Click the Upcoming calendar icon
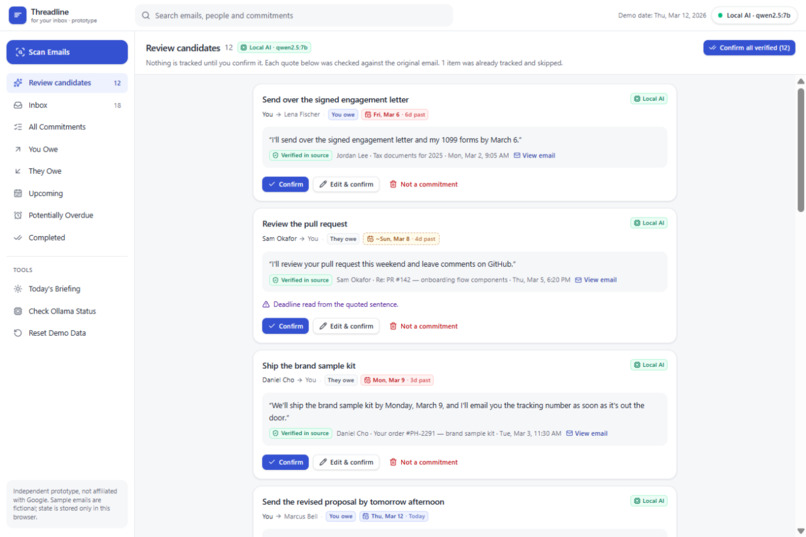This screenshot has height=537, width=806. click(18, 193)
